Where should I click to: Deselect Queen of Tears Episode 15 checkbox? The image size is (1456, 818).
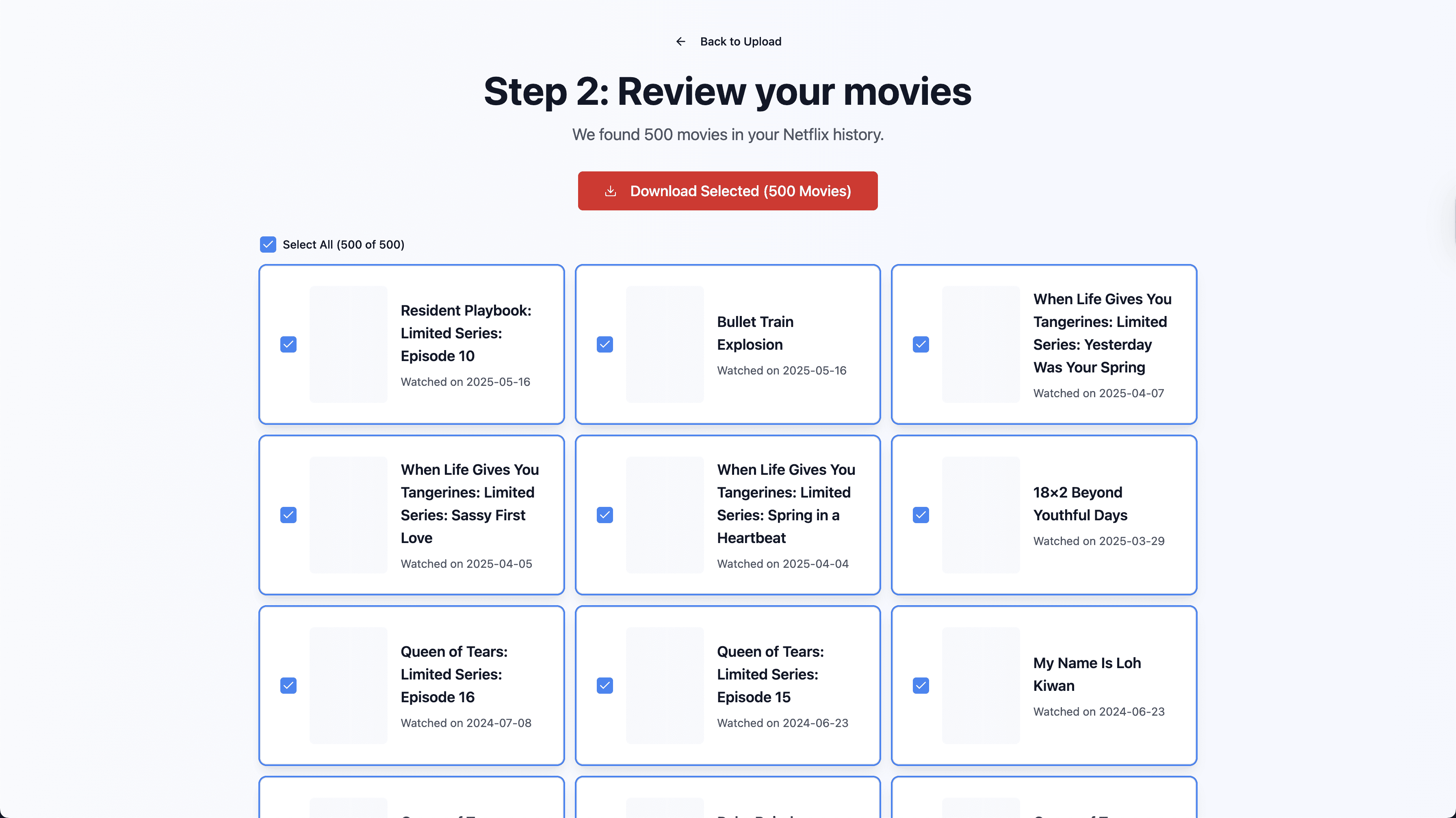pos(605,685)
